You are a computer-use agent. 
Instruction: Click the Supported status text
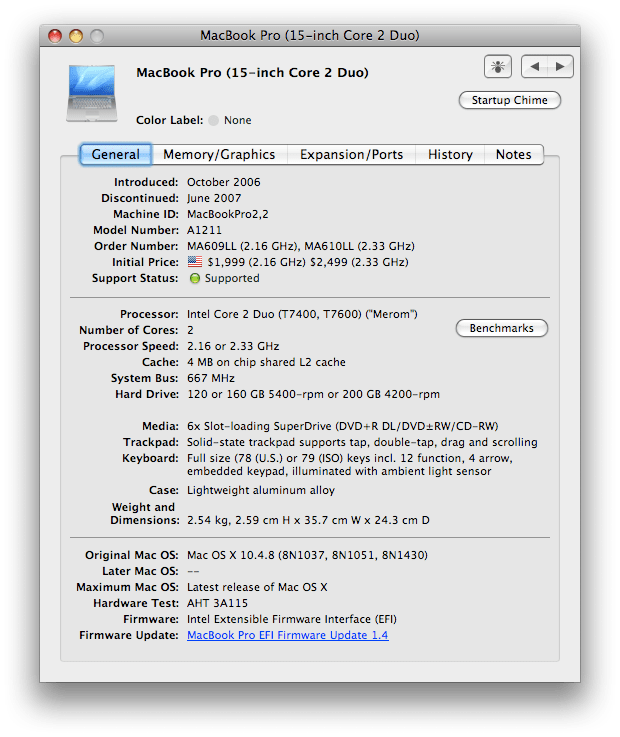tap(232, 278)
